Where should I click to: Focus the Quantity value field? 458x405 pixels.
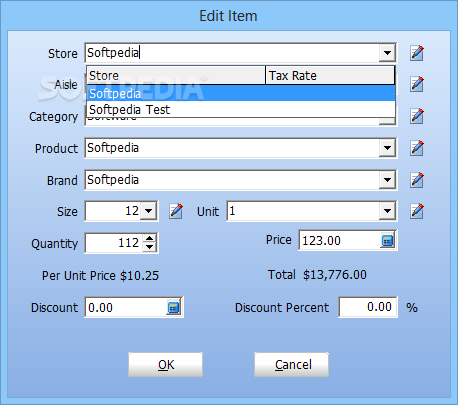coord(114,243)
